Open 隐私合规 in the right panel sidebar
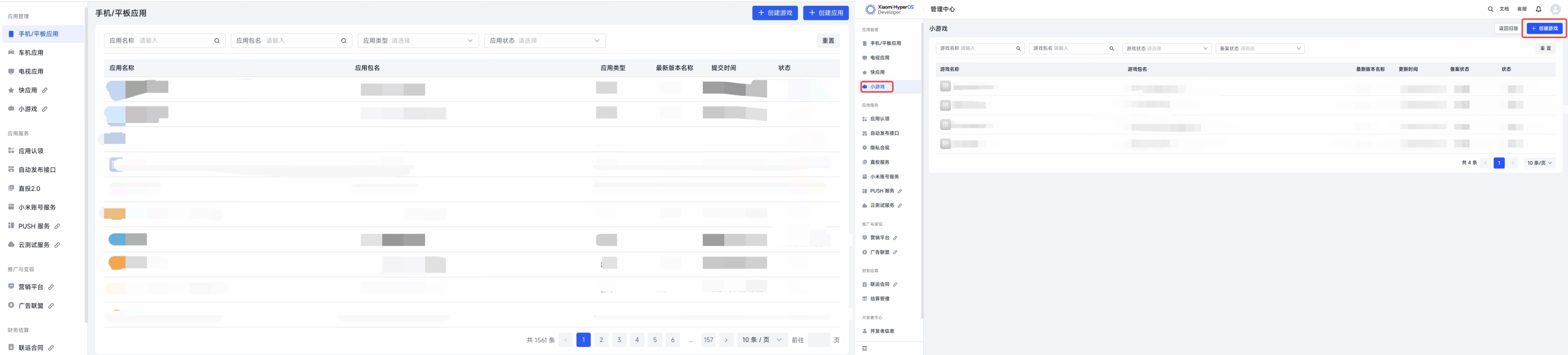Screen dimensions: 1568x355 click(x=879, y=148)
